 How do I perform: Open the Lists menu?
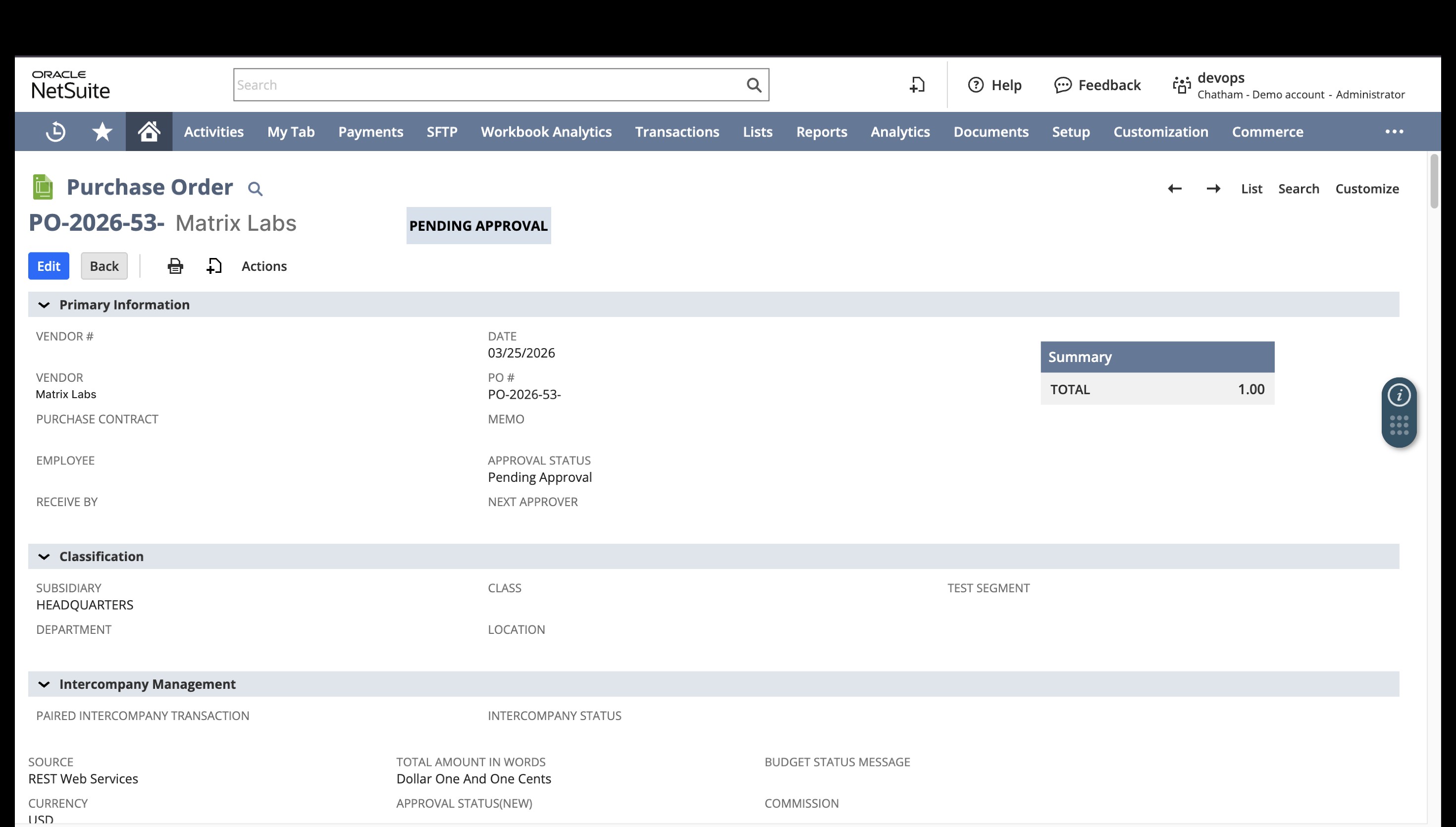758,132
